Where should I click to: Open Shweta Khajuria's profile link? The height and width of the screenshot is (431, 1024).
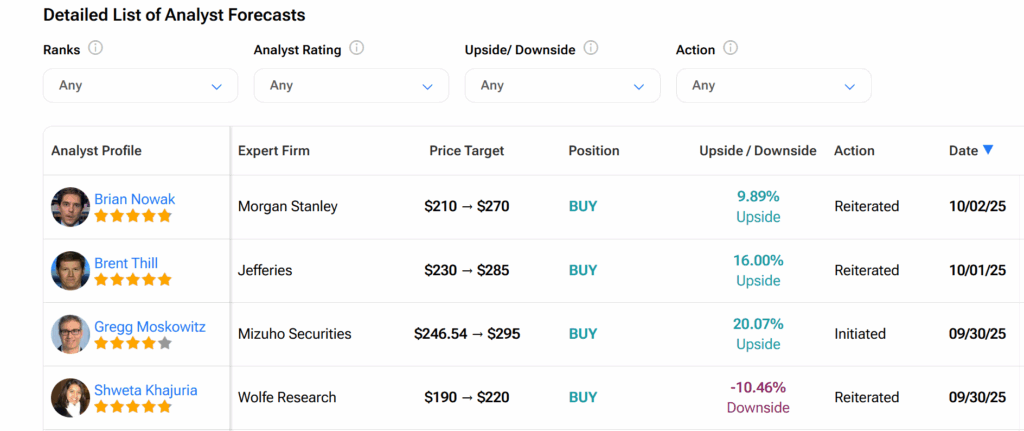(146, 390)
